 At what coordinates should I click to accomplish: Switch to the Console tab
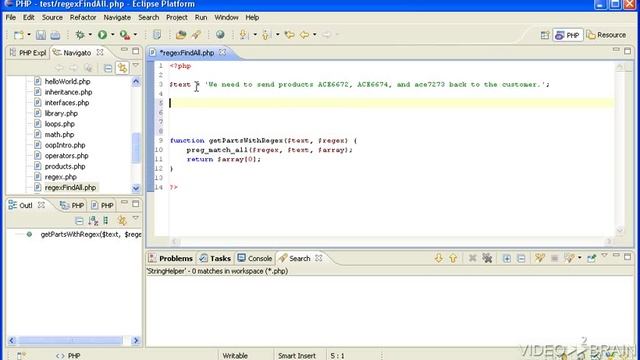[x=255, y=258]
